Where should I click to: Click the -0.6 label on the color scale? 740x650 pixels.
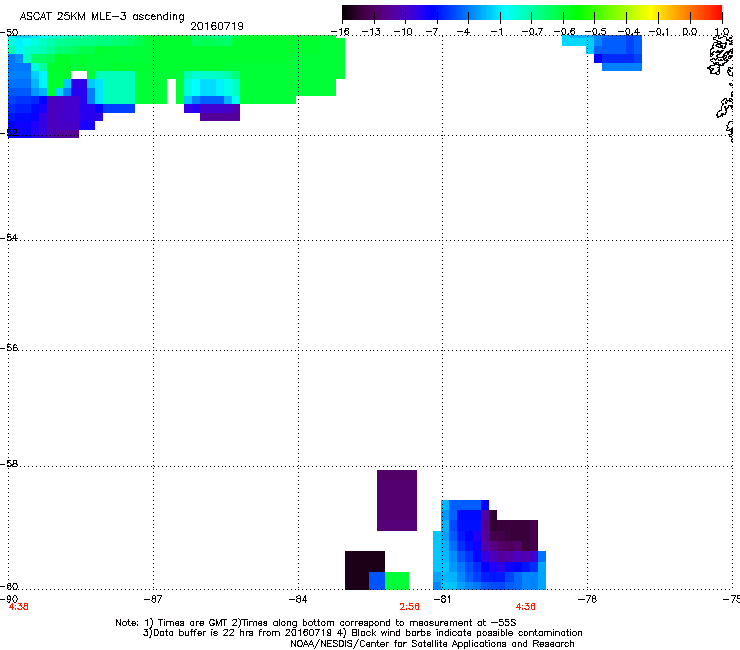coord(564,32)
